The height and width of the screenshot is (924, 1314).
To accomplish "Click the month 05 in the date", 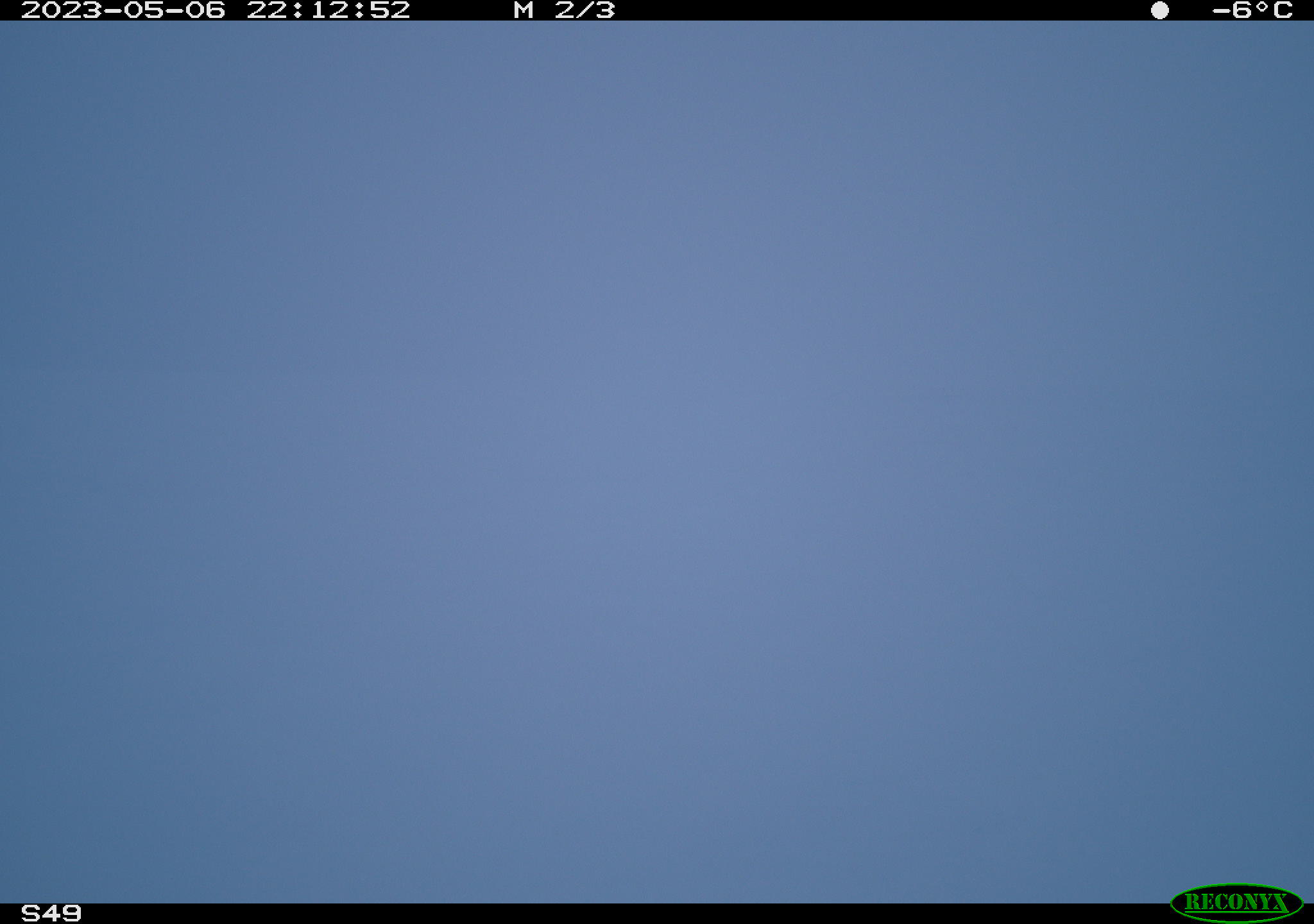I will (x=144, y=10).
